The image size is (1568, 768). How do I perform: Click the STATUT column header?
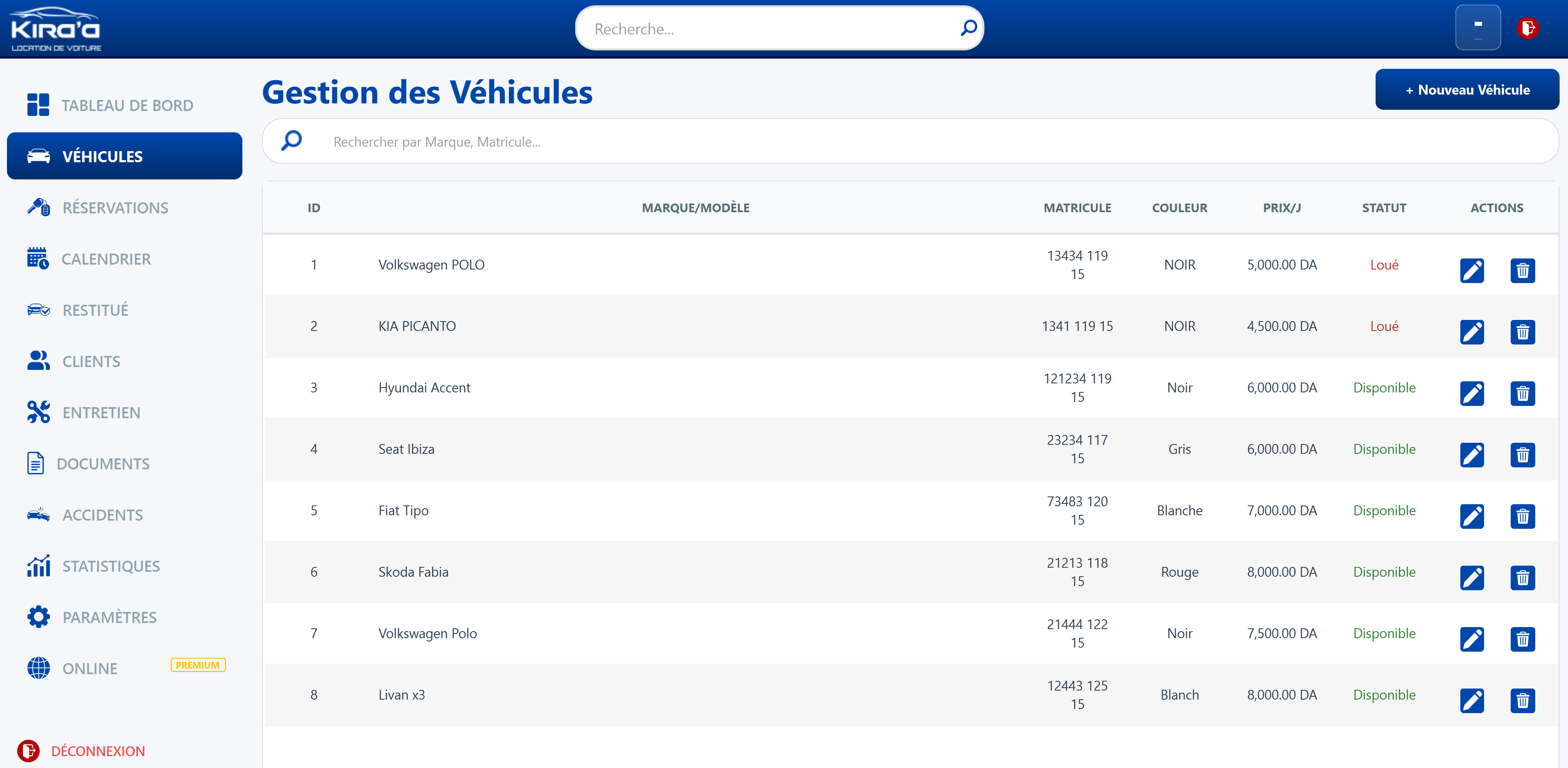click(x=1384, y=208)
